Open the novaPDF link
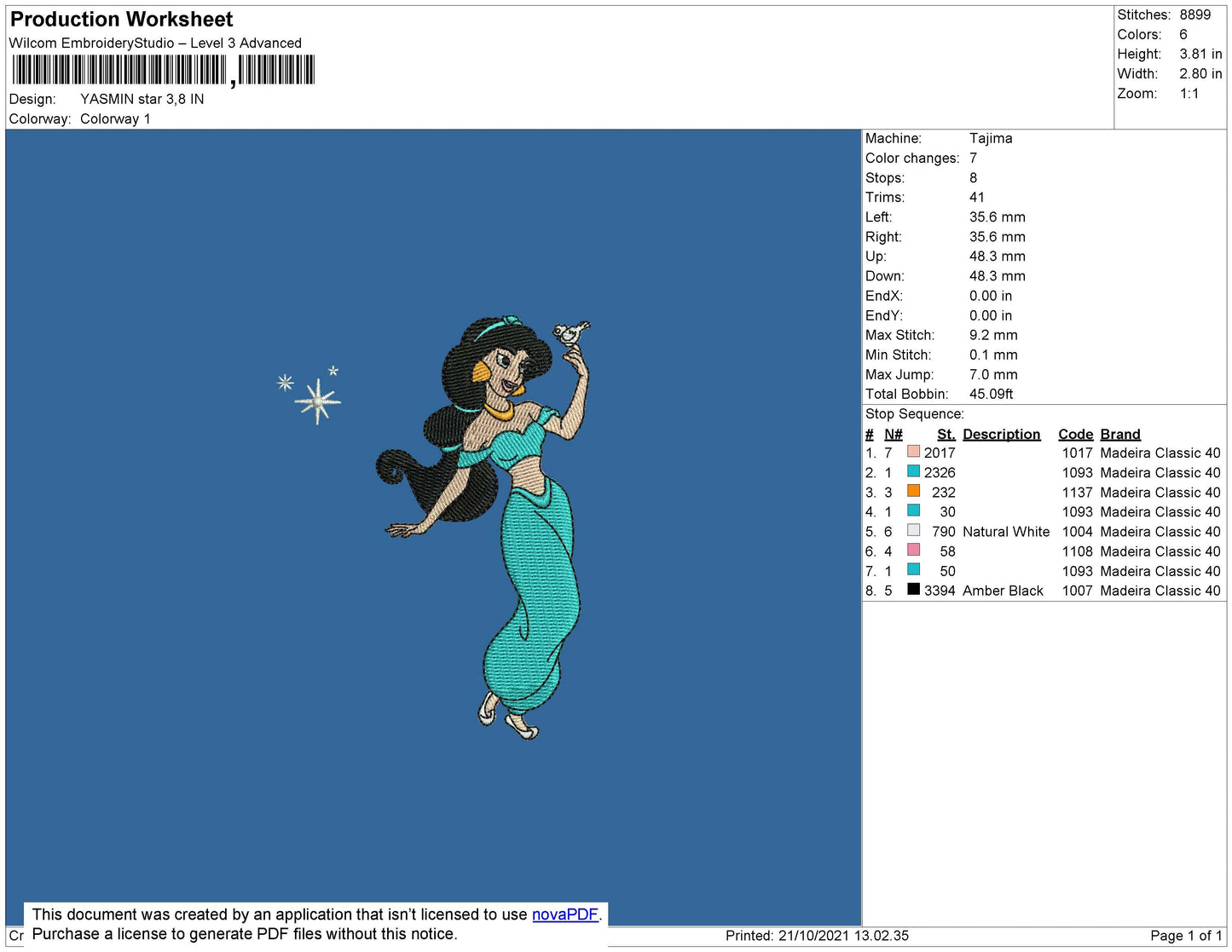The width and height of the screenshot is (1232, 952). (565, 914)
